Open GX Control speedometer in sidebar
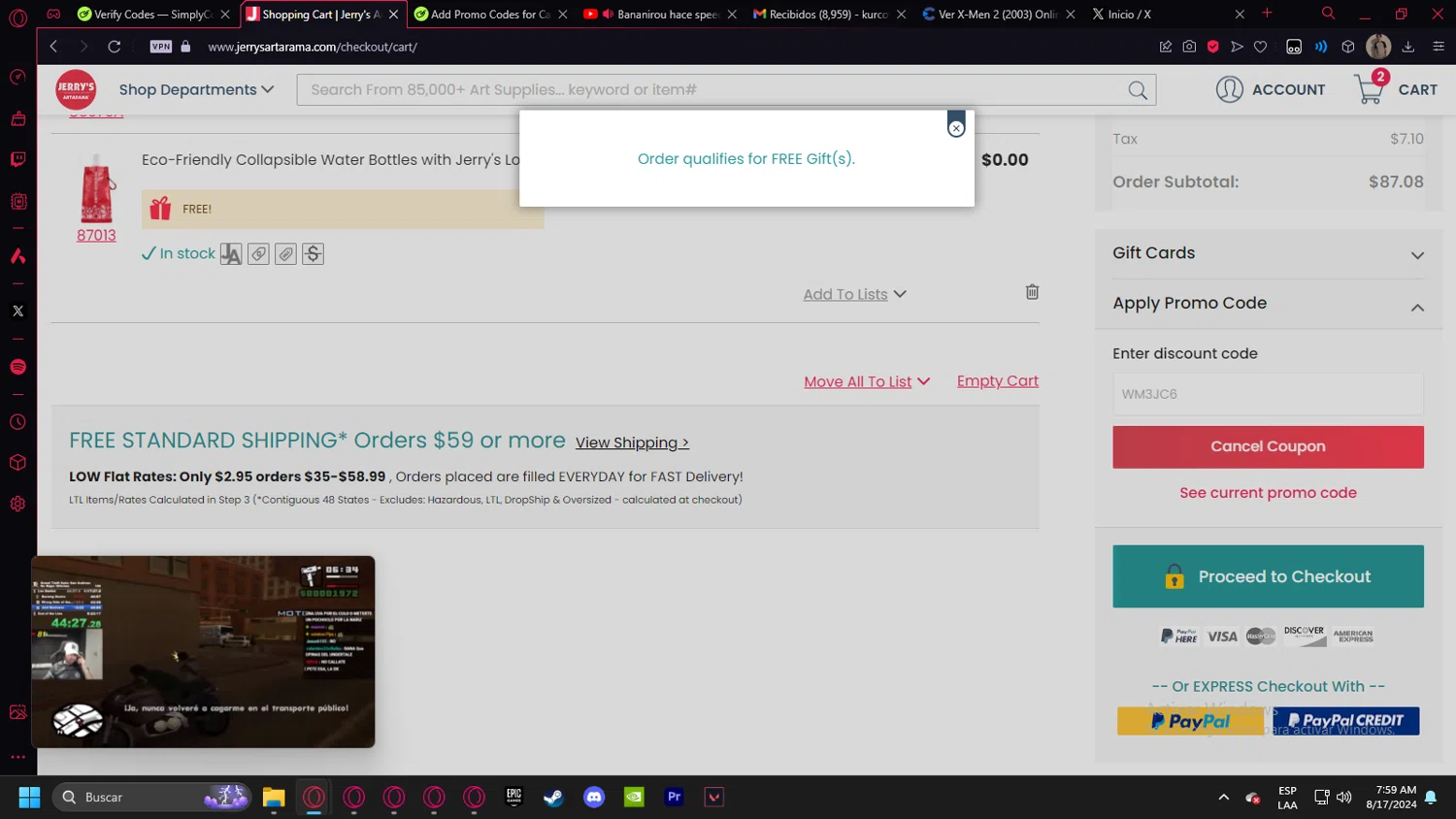Viewport: 1456px width, 819px height. 17,77
